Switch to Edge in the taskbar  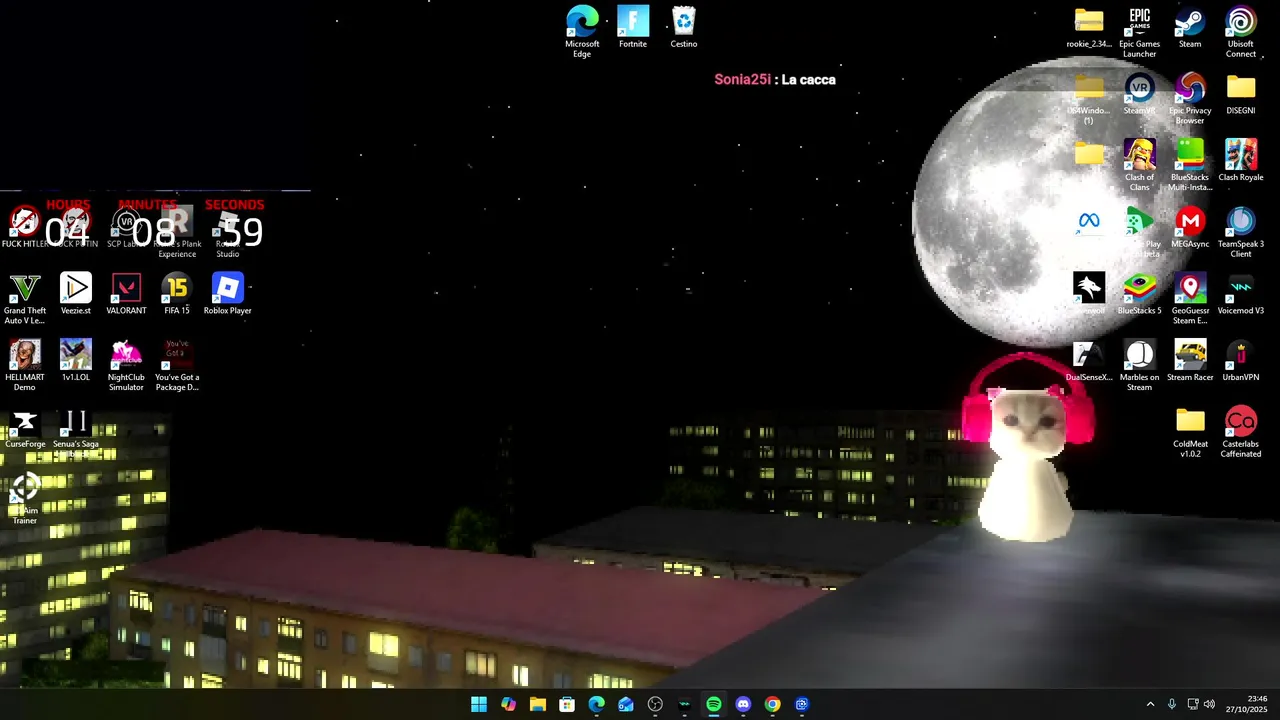tap(596, 704)
